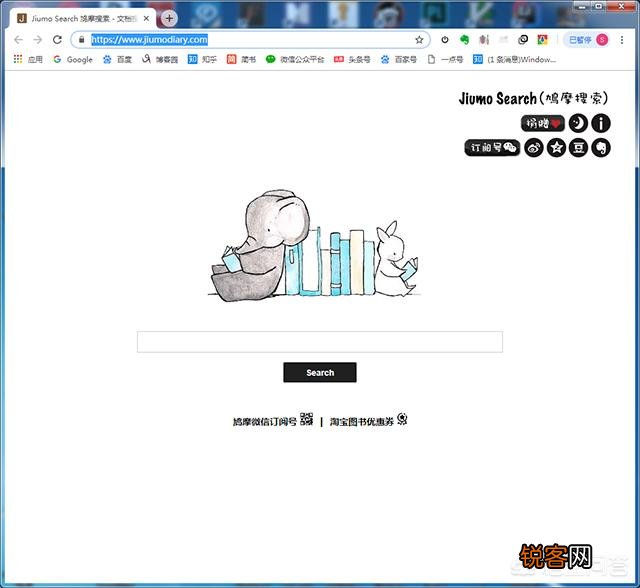This screenshot has height=588, width=640.
Task: Focus the Jiumo search input box
Action: point(320,342)
